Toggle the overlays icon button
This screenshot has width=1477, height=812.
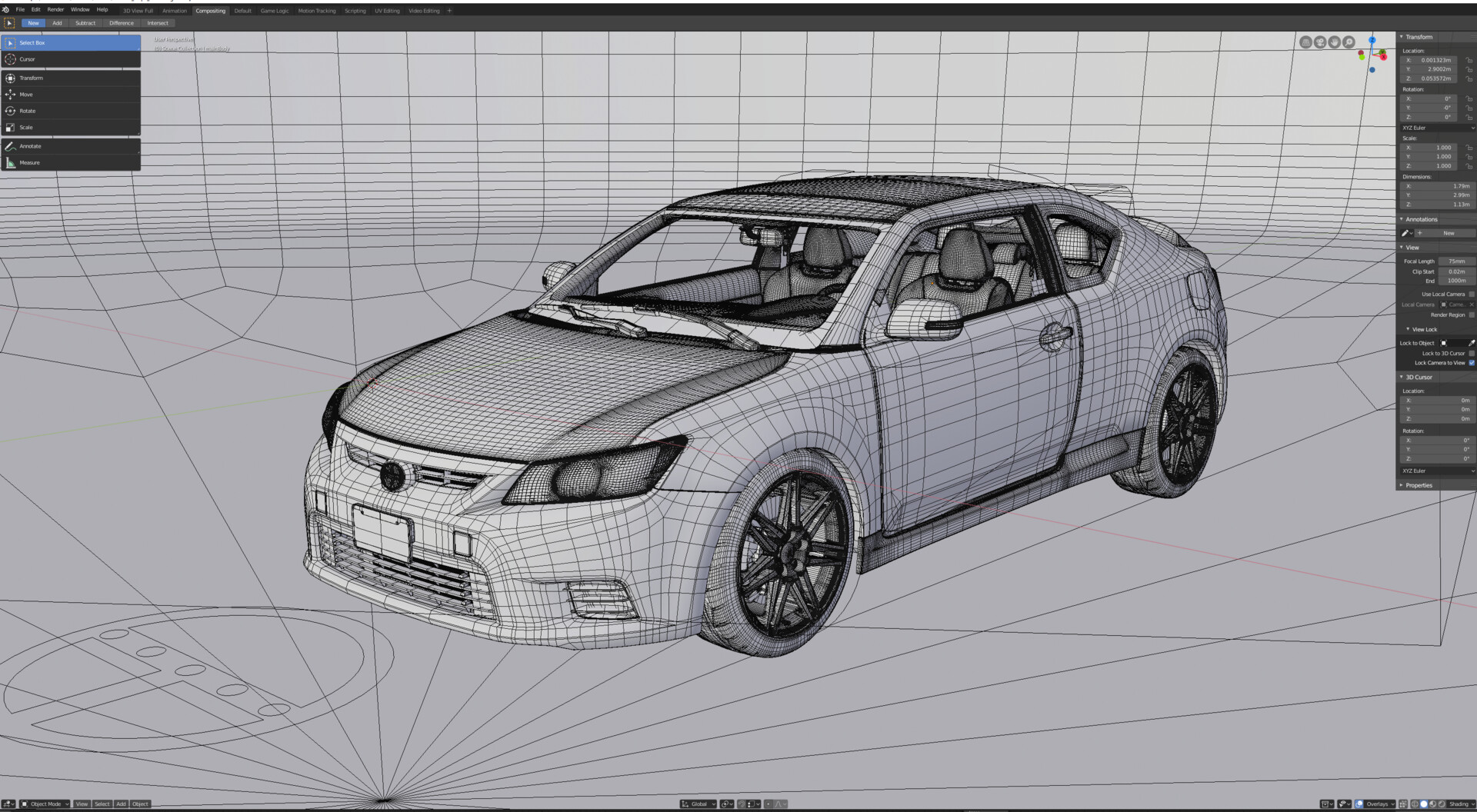1360,804
